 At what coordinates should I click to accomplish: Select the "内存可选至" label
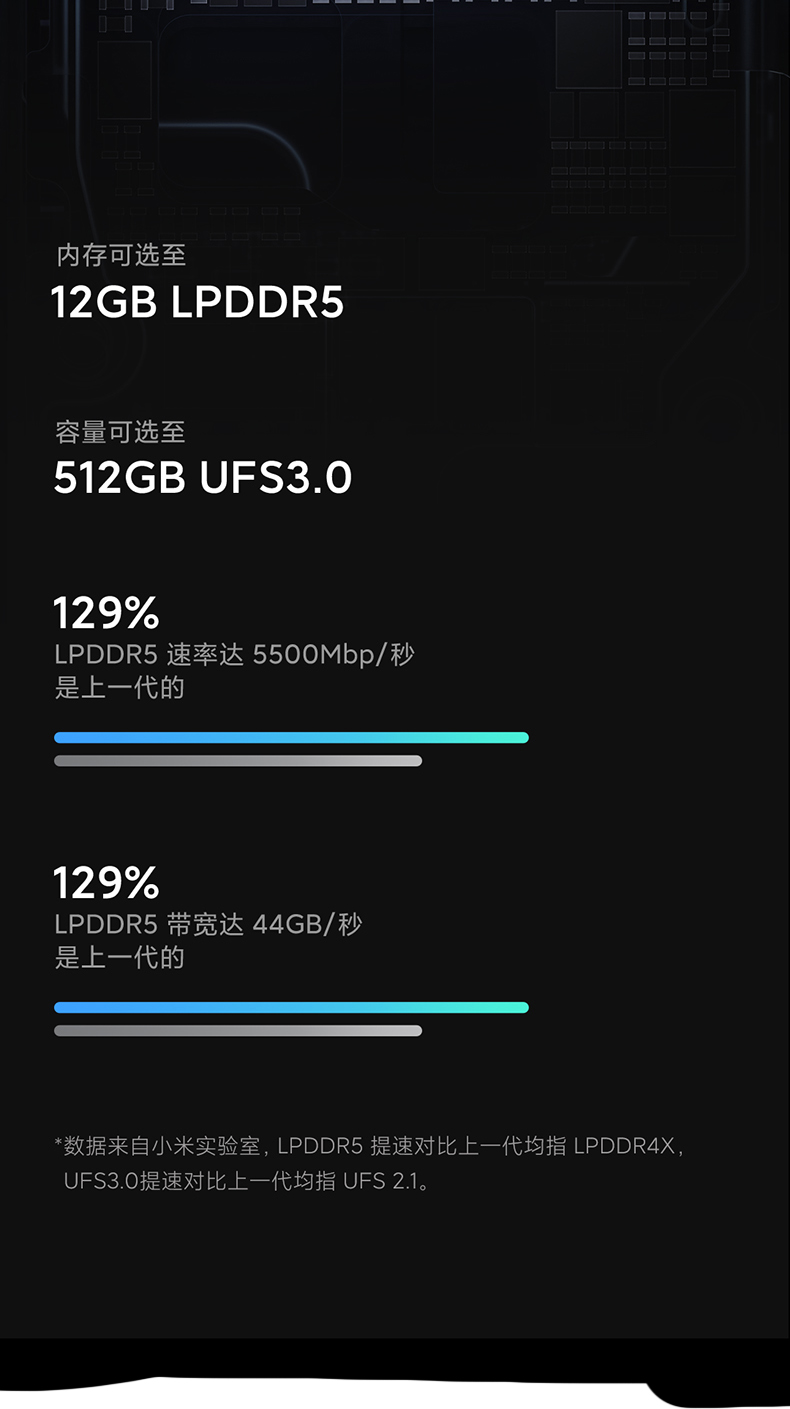point(121,256)
